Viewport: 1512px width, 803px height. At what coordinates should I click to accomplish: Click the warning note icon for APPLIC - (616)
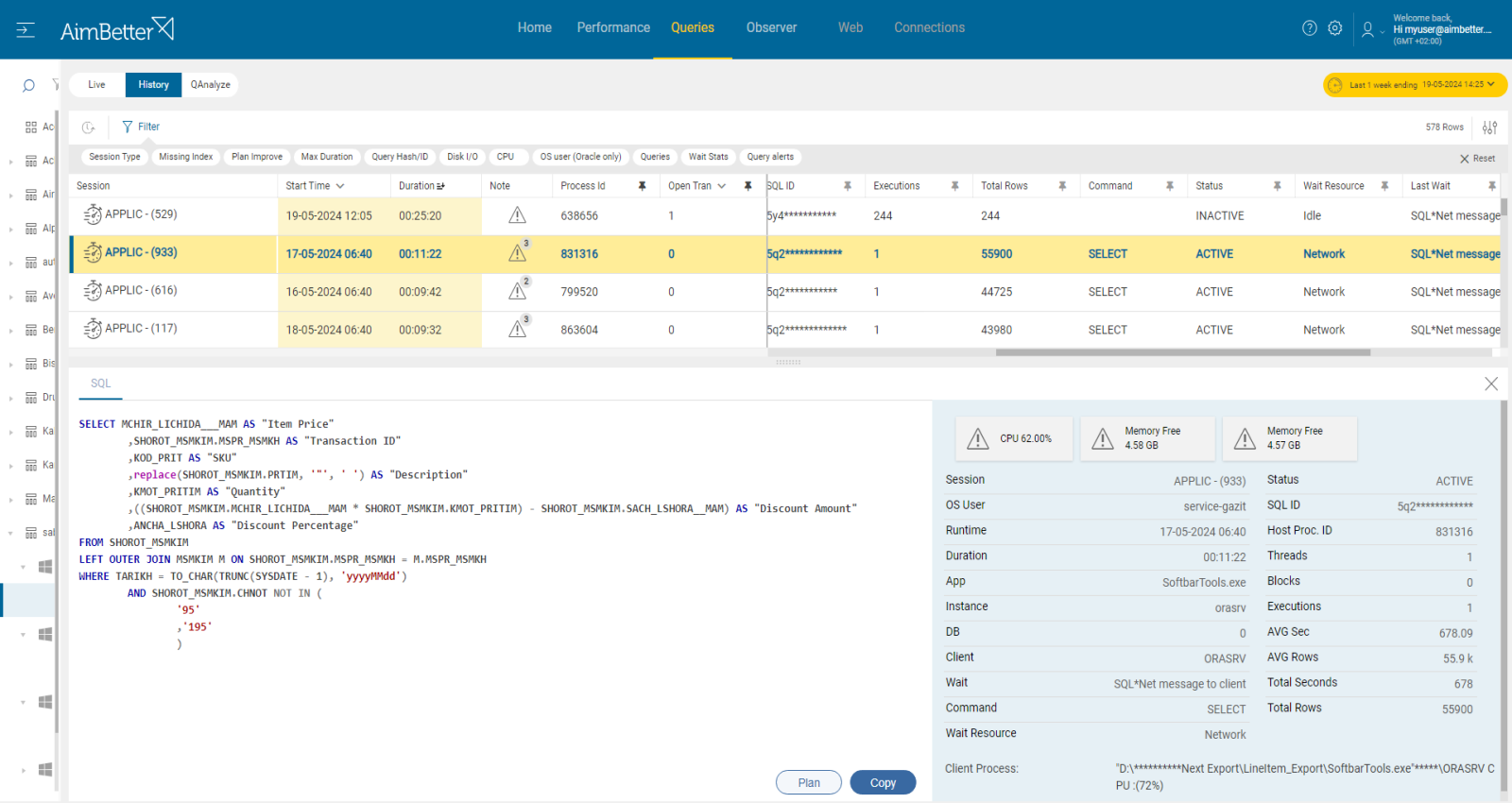pyautogui.click(x=517, y=291)
